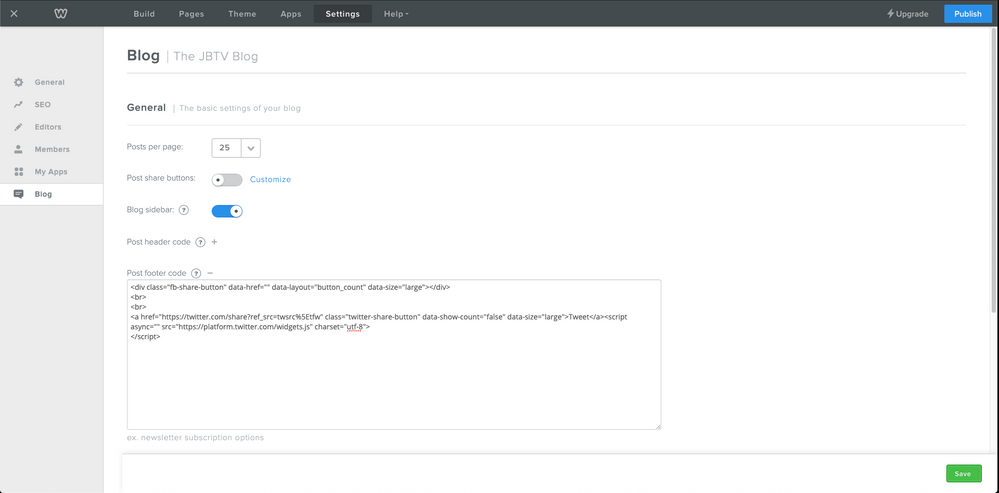Click 'The basic settings of your blog' text
999x493 pixels.
point(240,108)
